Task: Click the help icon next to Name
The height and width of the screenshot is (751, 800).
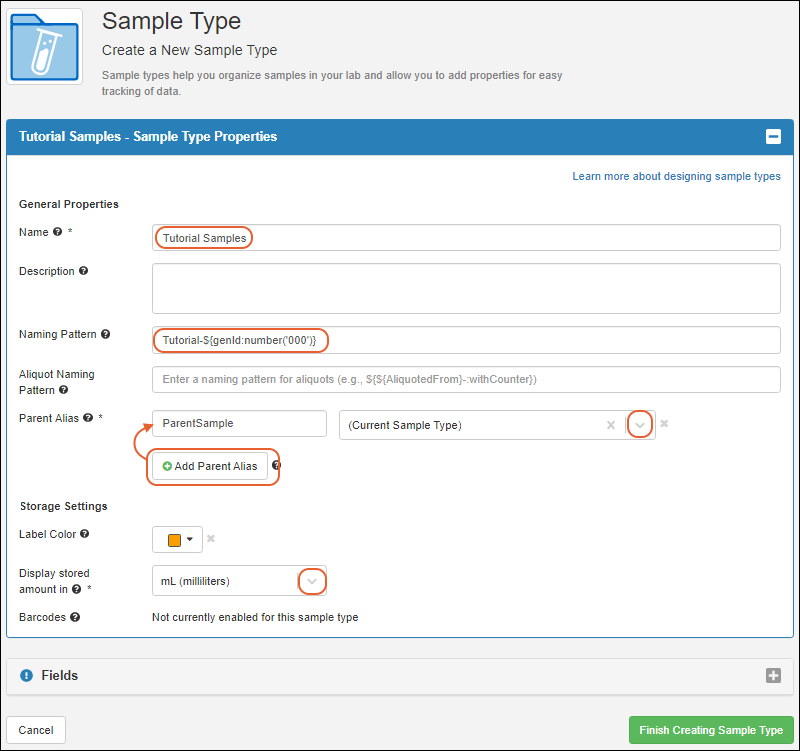Action: 58,232
